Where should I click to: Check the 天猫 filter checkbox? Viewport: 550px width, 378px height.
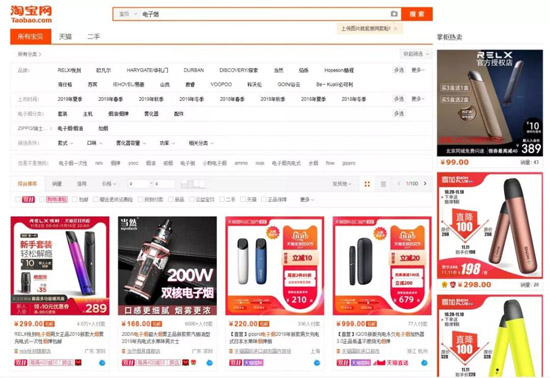click(243, 199)
